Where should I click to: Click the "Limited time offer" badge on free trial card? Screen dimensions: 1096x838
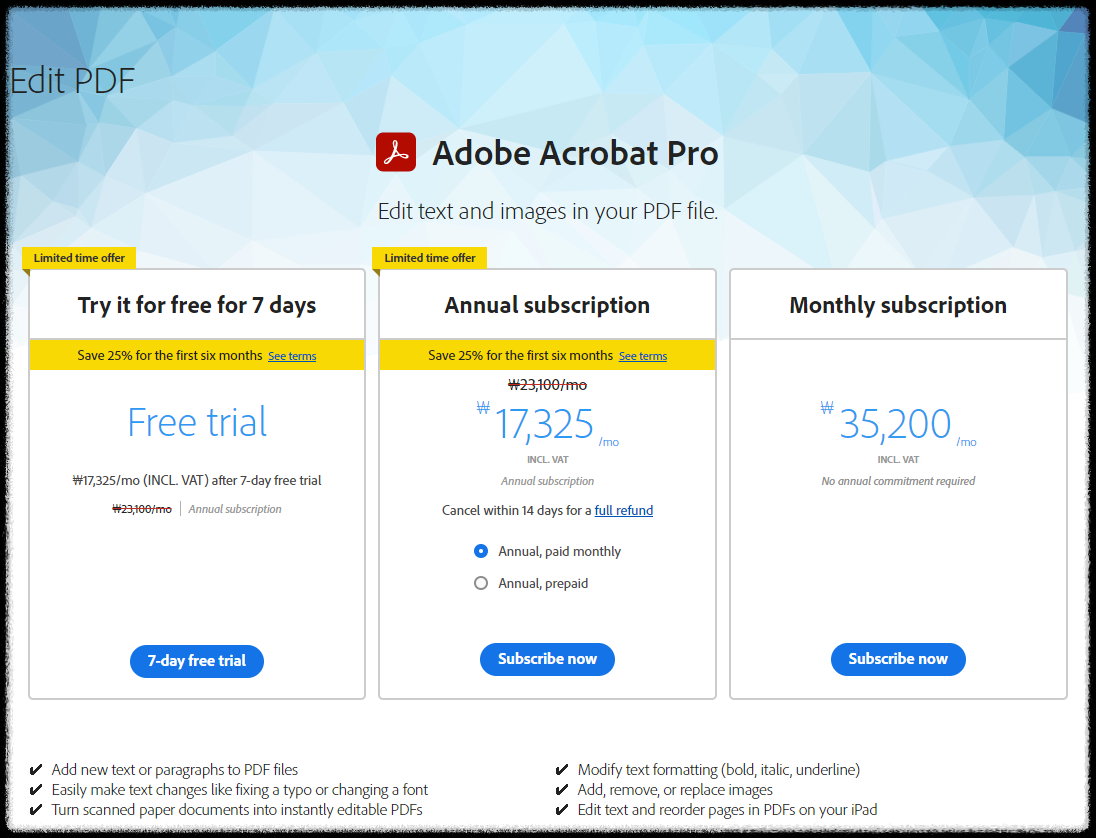[78, 257]
